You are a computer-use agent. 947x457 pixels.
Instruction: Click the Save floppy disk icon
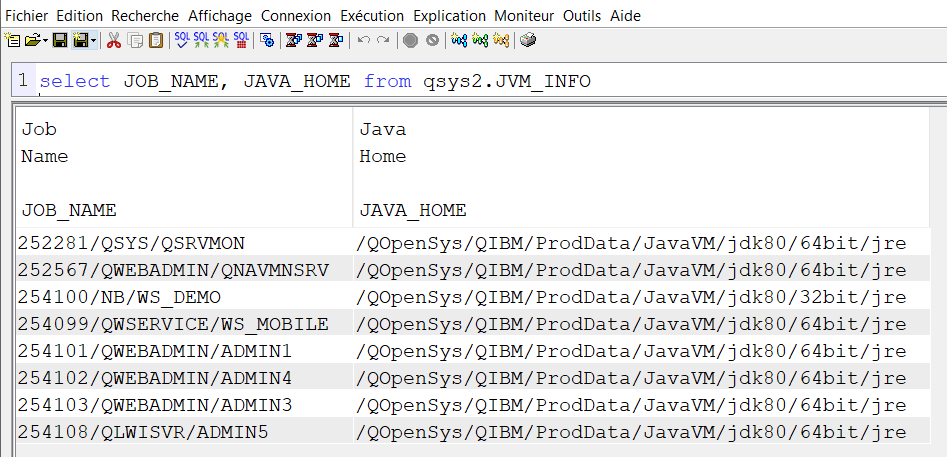pyautogui.click(x=60, y=40)
